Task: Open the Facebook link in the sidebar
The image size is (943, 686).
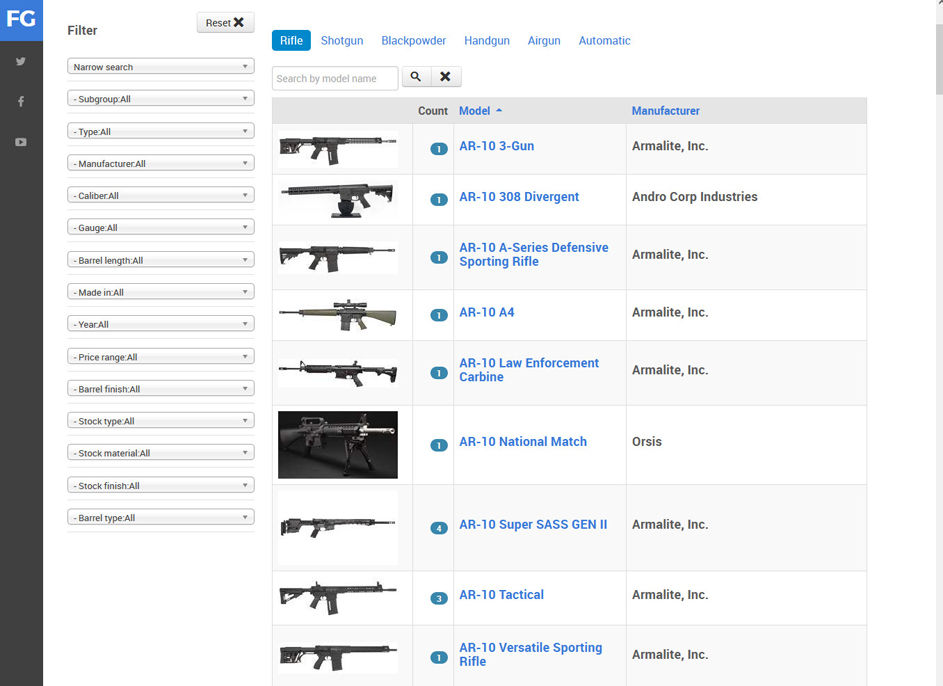Action: pyautogui.click(x=21, y=102)
